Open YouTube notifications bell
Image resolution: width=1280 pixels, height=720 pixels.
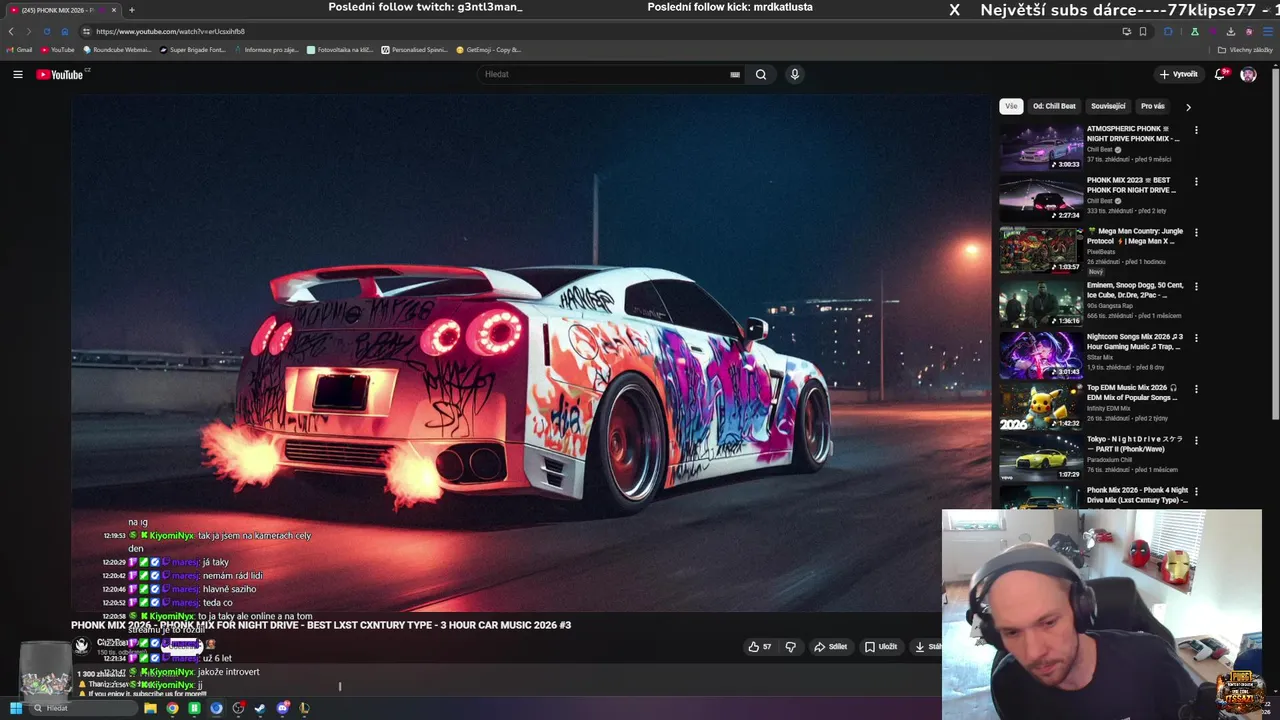click(1220, 74)
